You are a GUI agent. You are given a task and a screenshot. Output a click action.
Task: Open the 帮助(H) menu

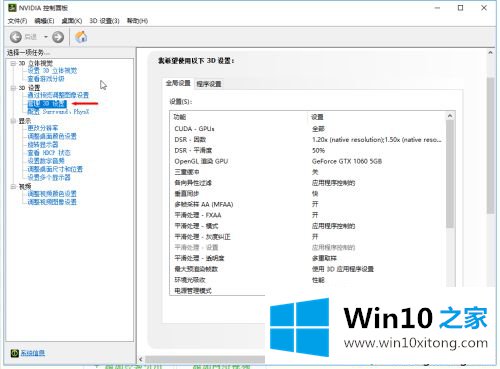tap(137, 21)
